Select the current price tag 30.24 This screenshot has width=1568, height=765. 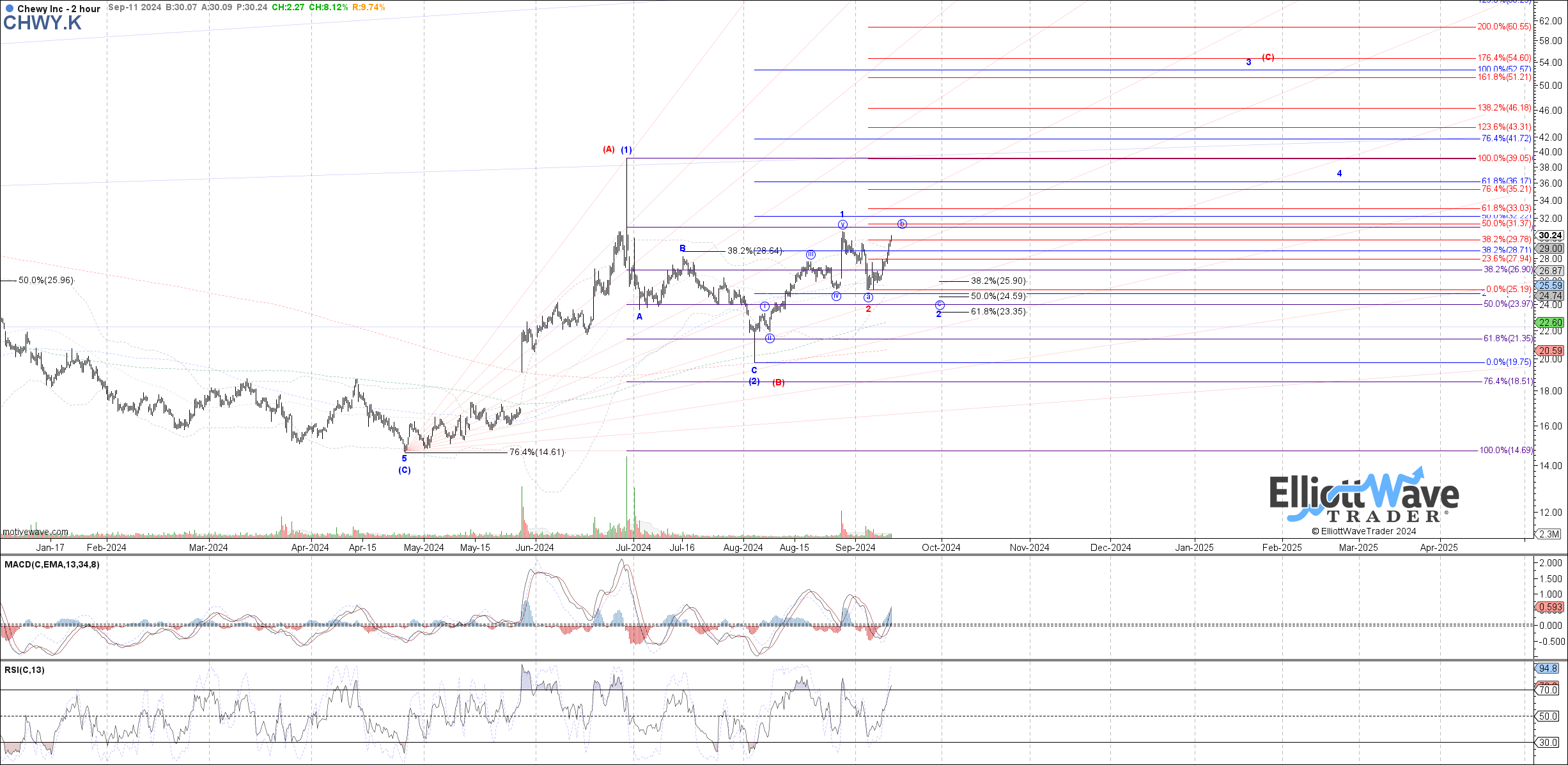[x=1550, y=235]
